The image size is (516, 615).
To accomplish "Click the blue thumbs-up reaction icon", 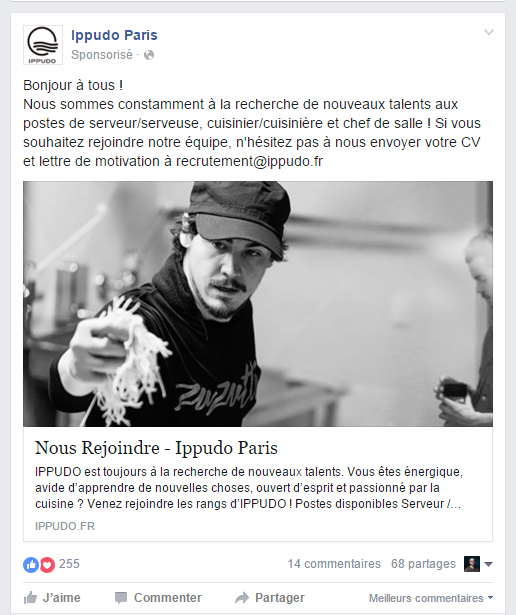I will click(x=31, y=565).
